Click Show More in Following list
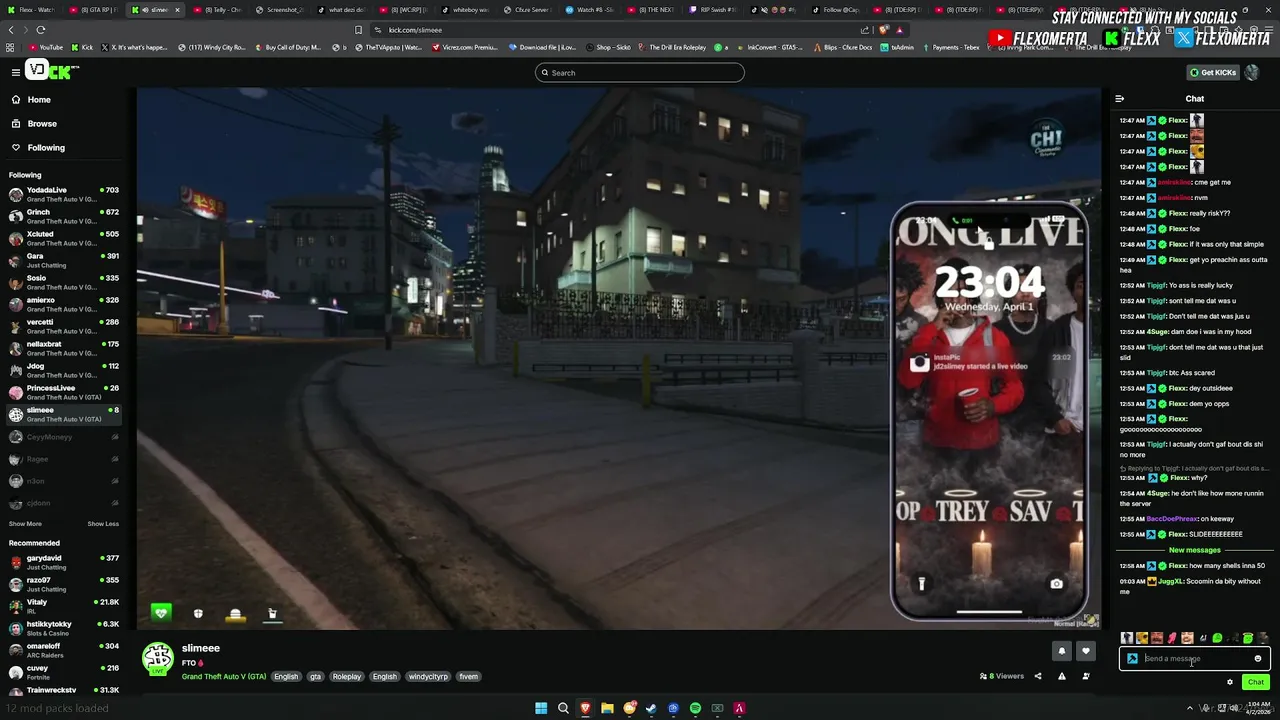Image resolution: width=1280 pixels, height=720 pixels. point(25,524)
